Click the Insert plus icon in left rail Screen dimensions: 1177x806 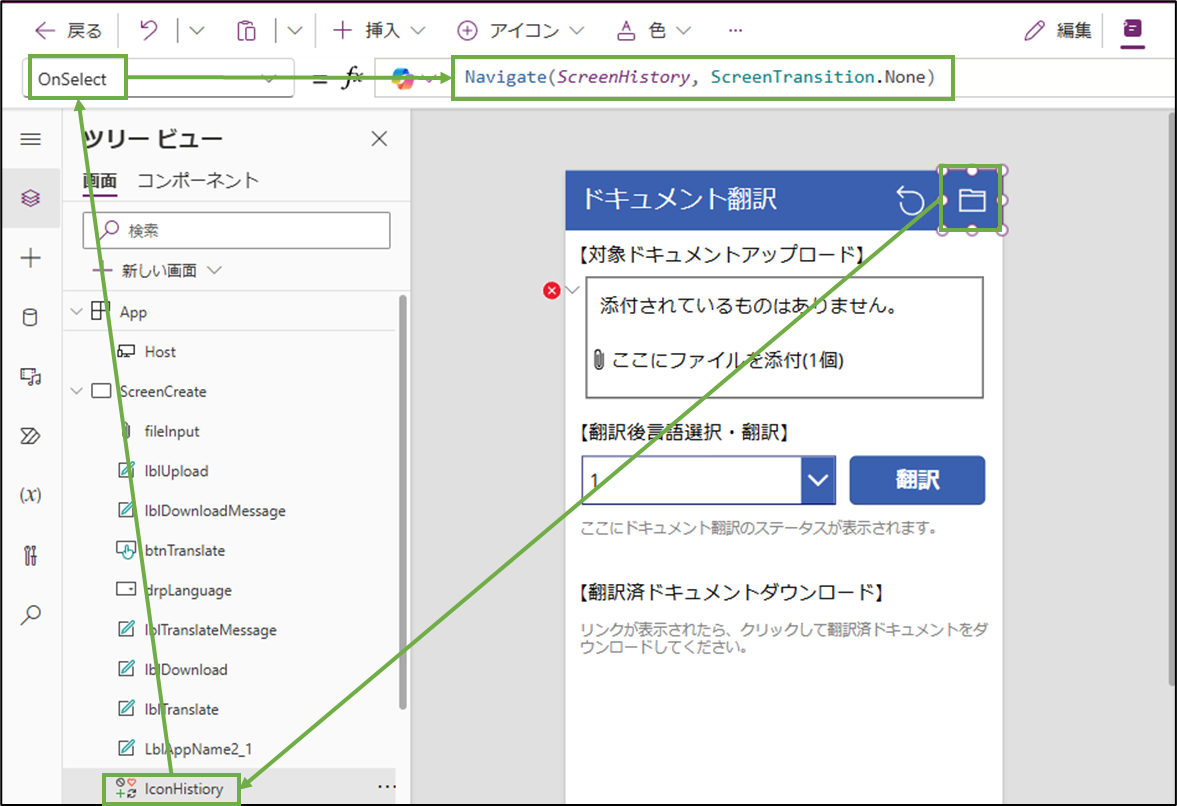pos(31,258)
